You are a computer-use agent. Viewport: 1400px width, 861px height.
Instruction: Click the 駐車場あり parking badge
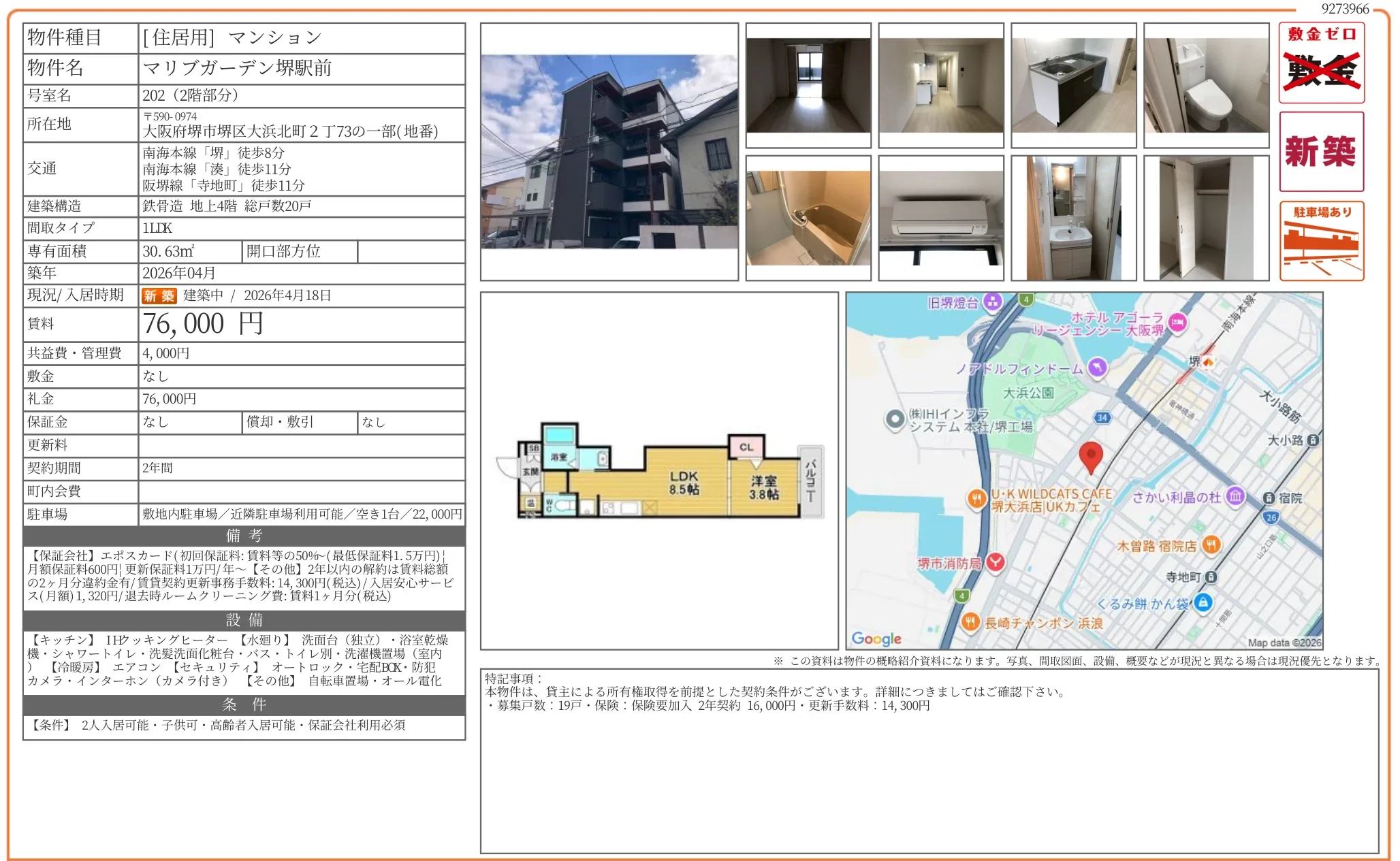tap(1320, 240)
